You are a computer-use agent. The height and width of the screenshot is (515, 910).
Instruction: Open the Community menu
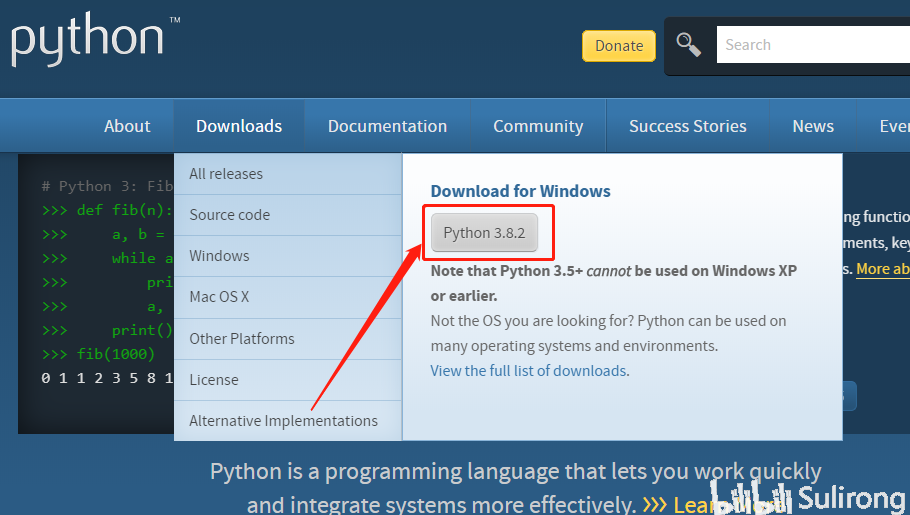click(x=538, y=126)
